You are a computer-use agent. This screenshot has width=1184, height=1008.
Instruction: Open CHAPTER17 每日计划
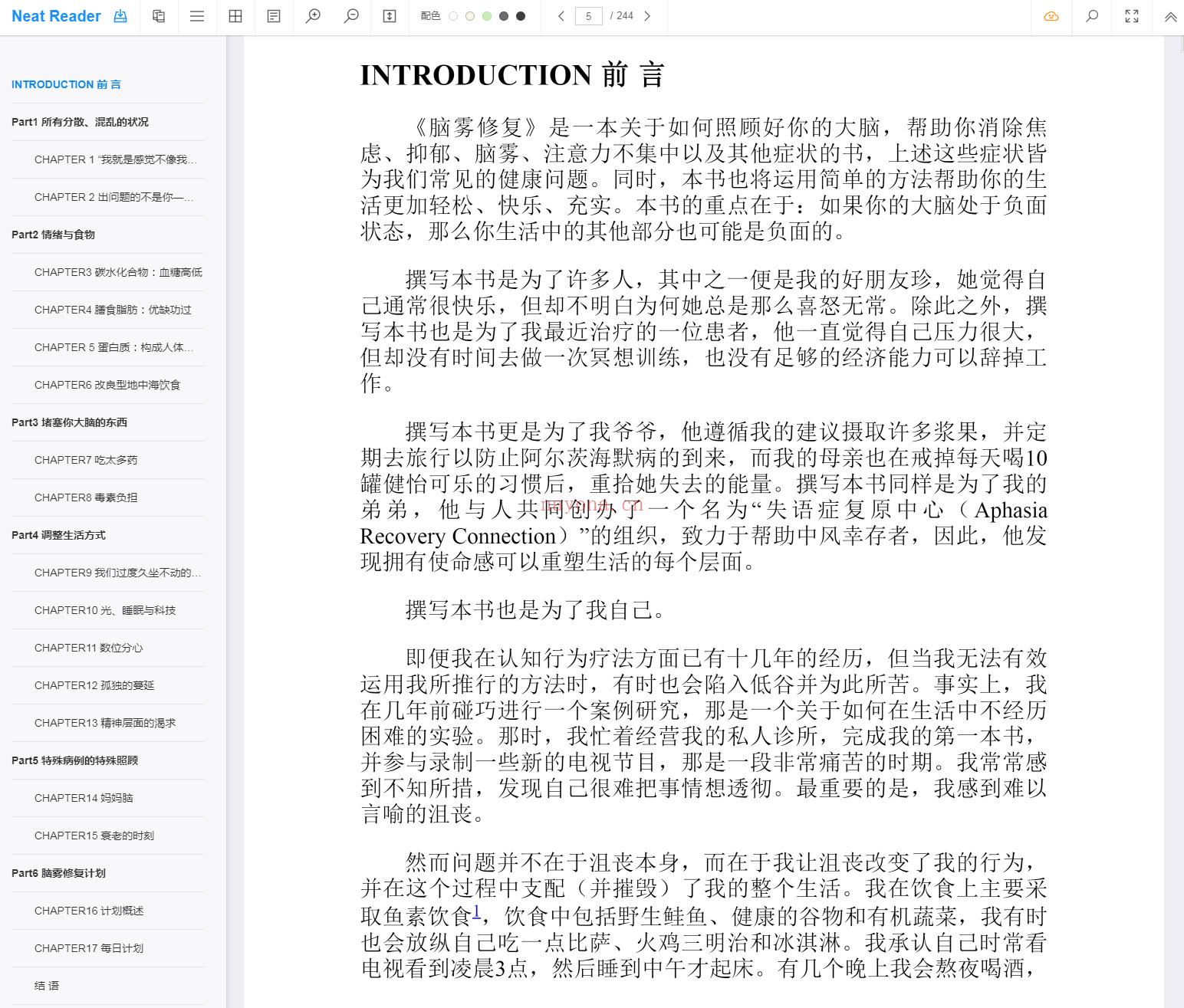click(x=89, y=948)
